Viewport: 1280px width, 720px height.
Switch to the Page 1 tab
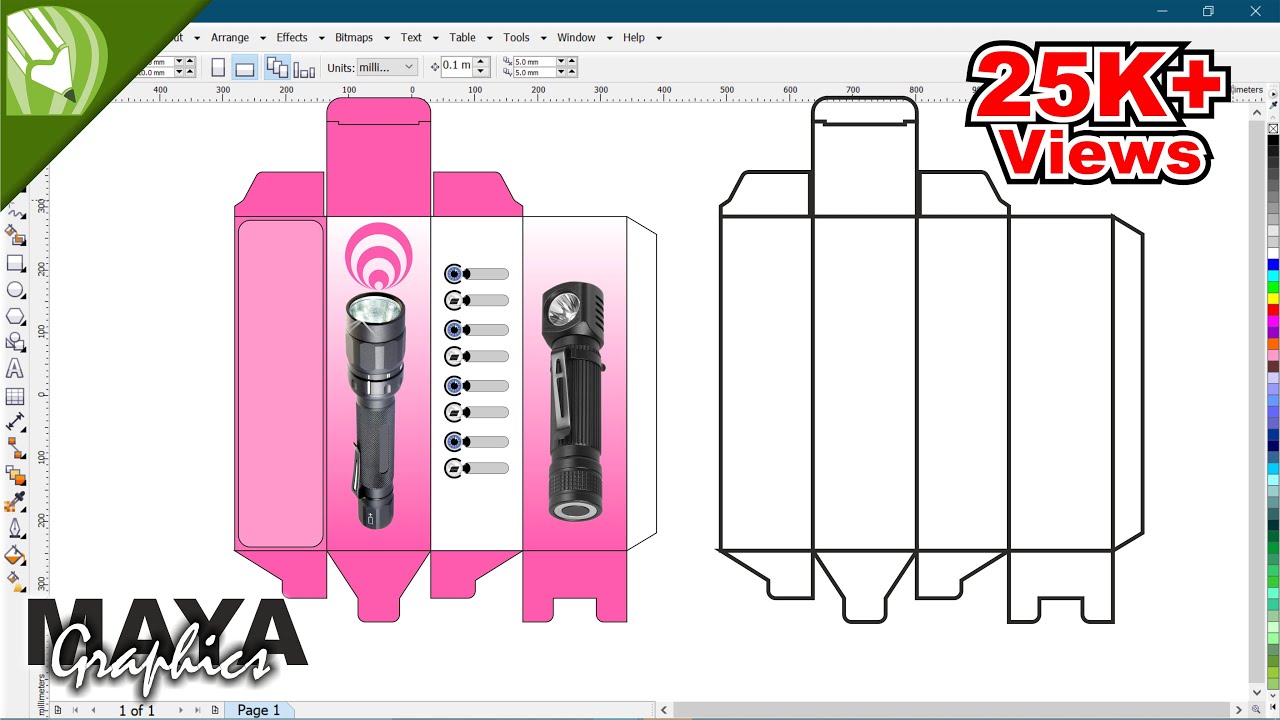[x=258, y=710]
